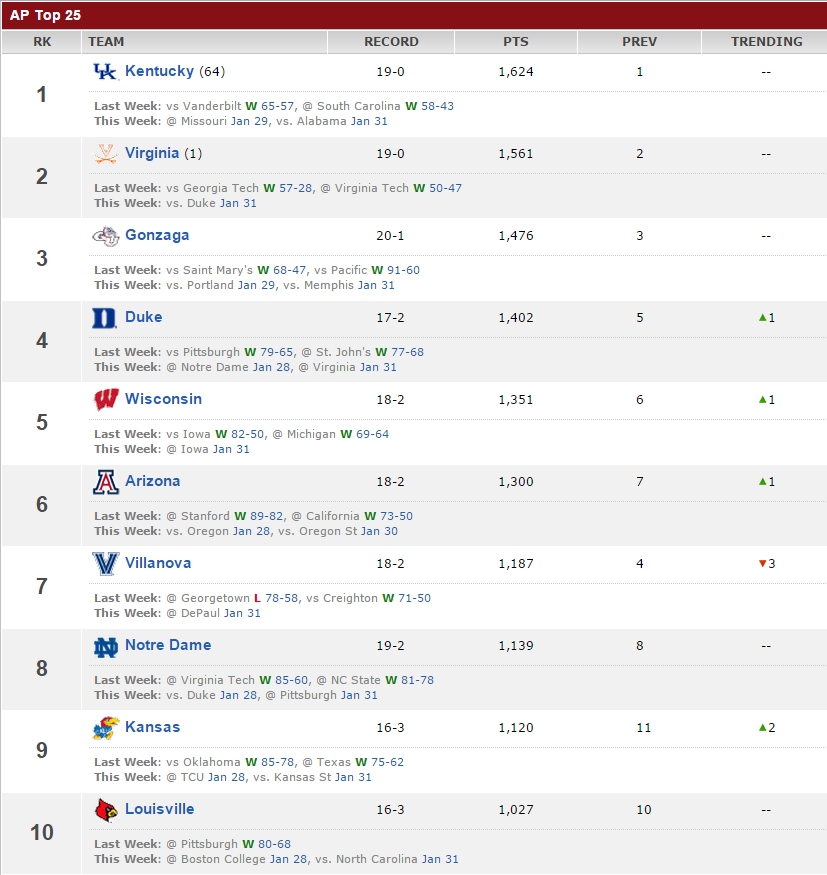827x875 pixels.
Task: Open Villanova's 78-58 Georgetown loss score
Action: coord(281,598)
